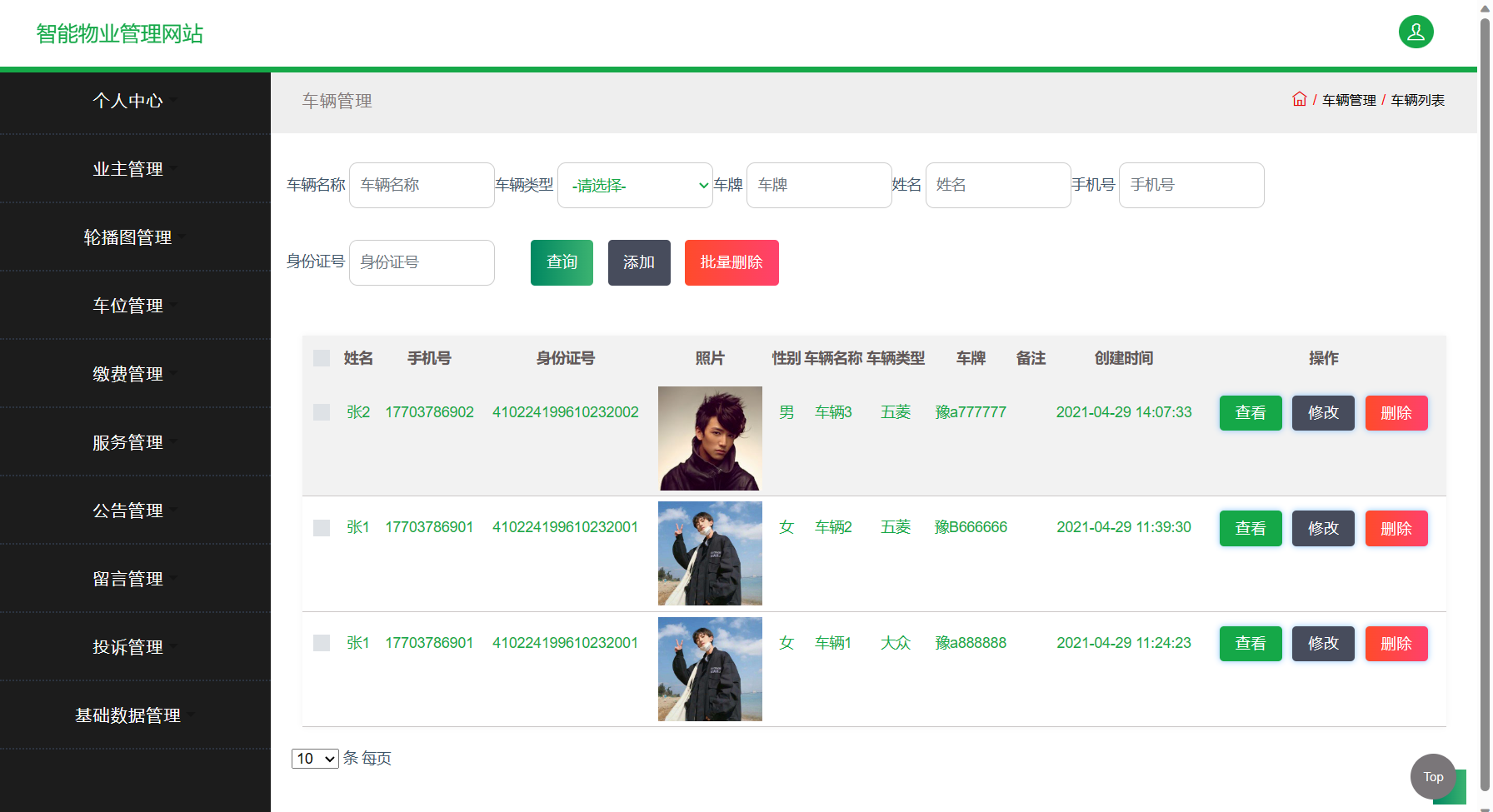This screenshot has width=1493, height=812.
Task: Open the user avatar menu
Action: pos(1416,32)
